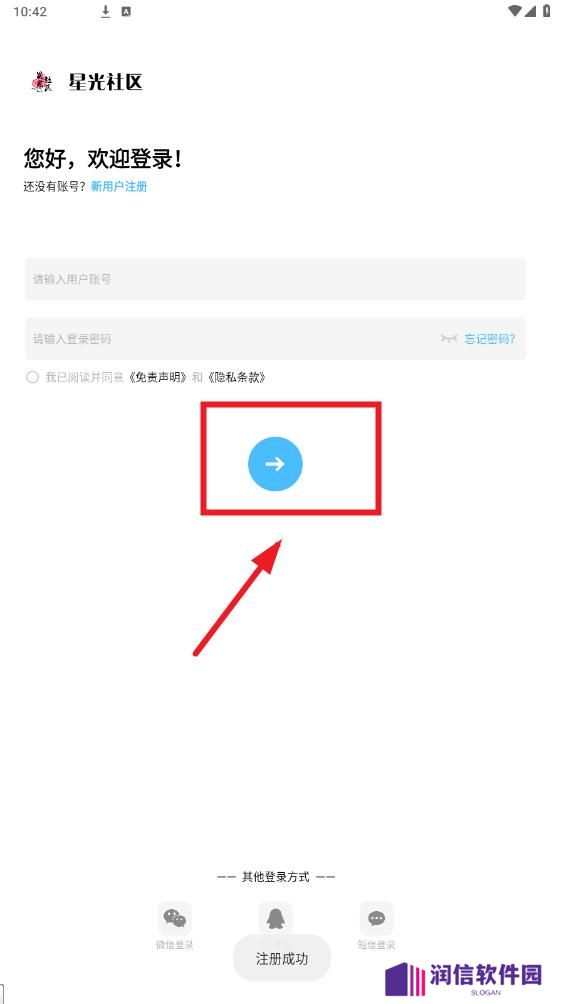Check the agreement radio button

point(32,377)
